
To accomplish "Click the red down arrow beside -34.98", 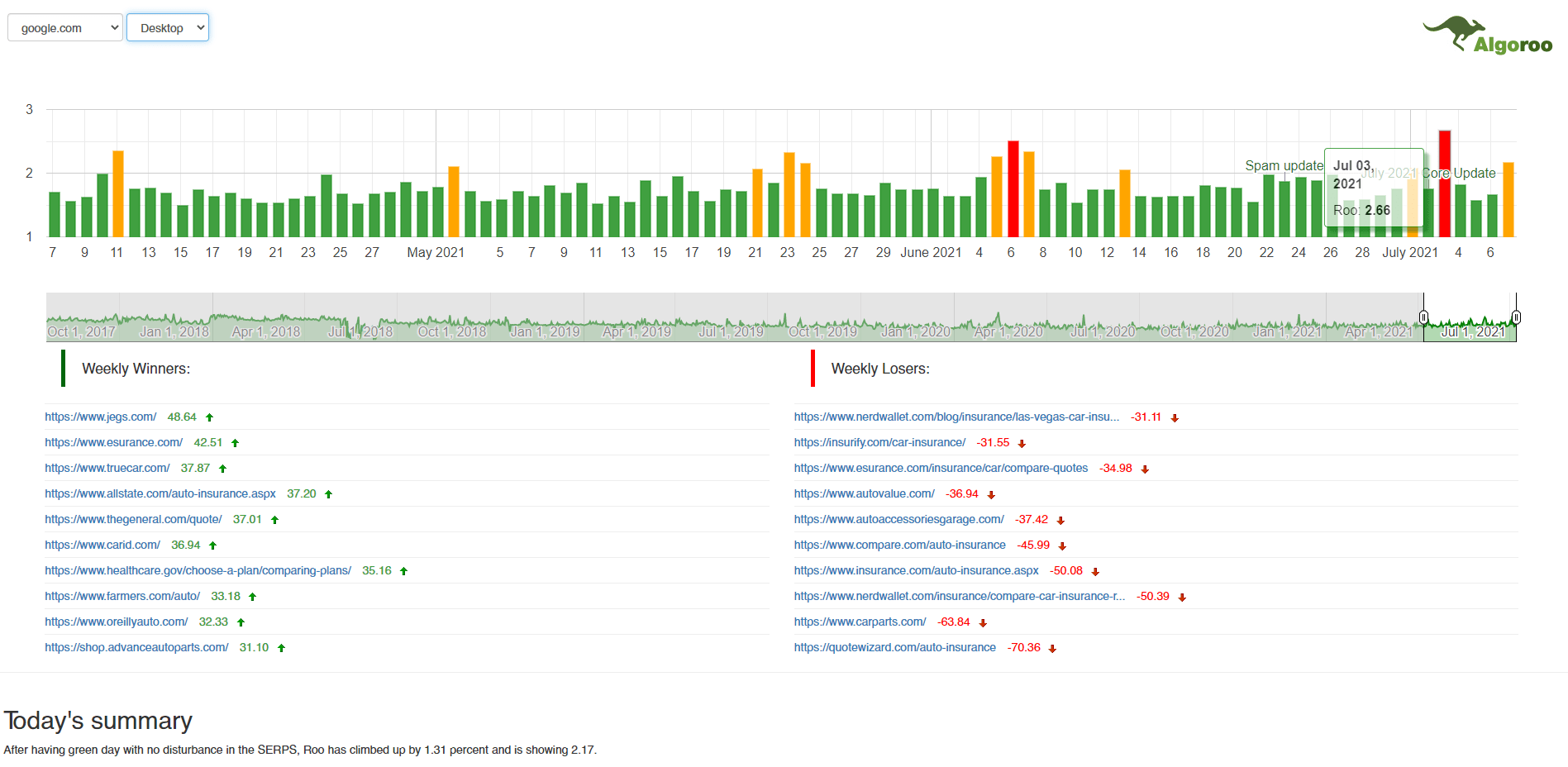I will coord(1146,469).
